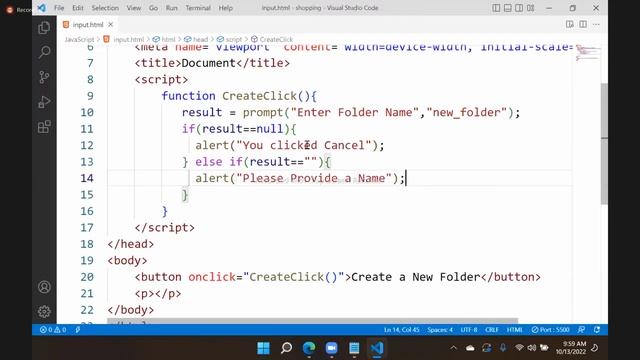
Task: Open the Extensions view
Action: point(44,127)
